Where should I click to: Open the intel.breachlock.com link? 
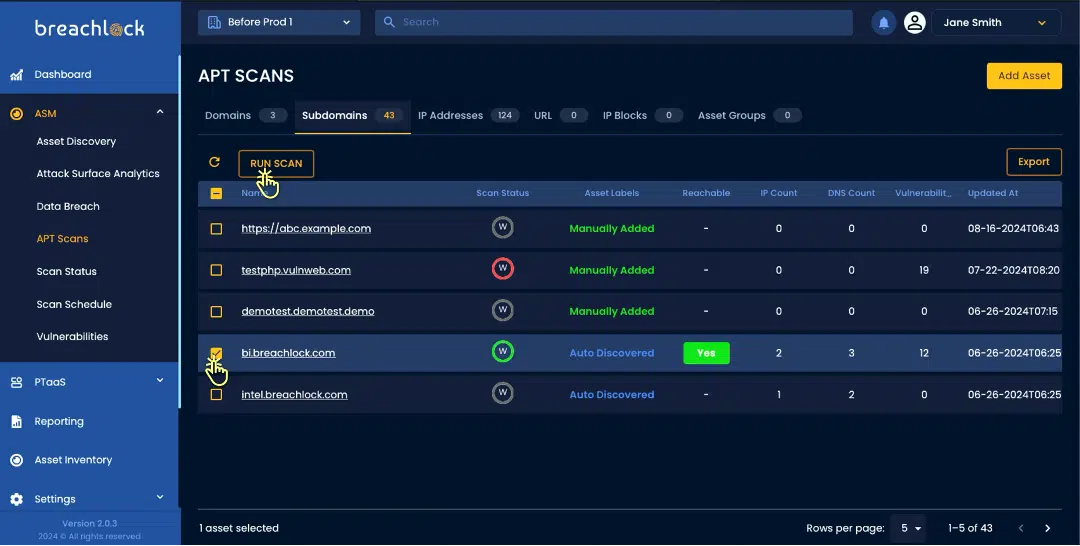[x=294, y=395]
